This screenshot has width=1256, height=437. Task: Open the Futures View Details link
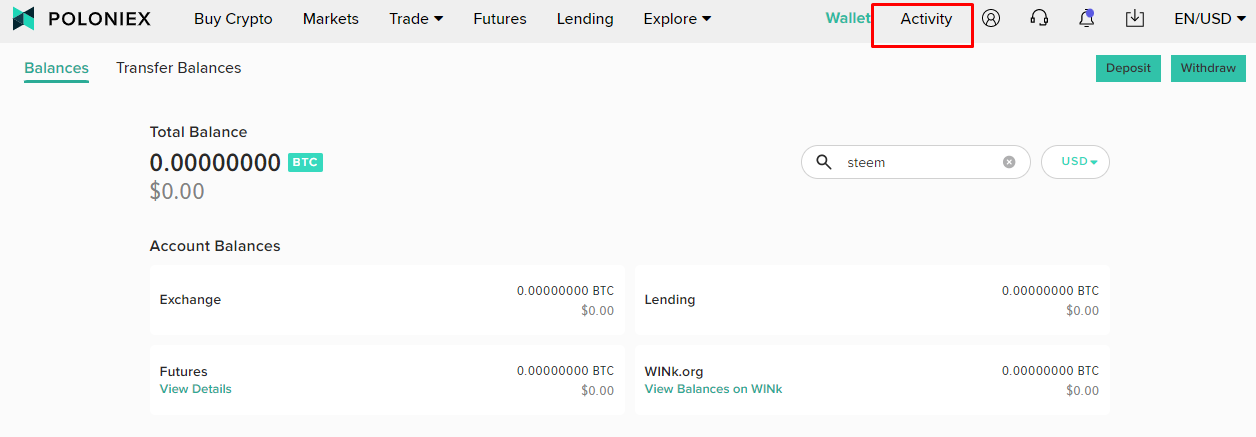click(x=195, y=389)
